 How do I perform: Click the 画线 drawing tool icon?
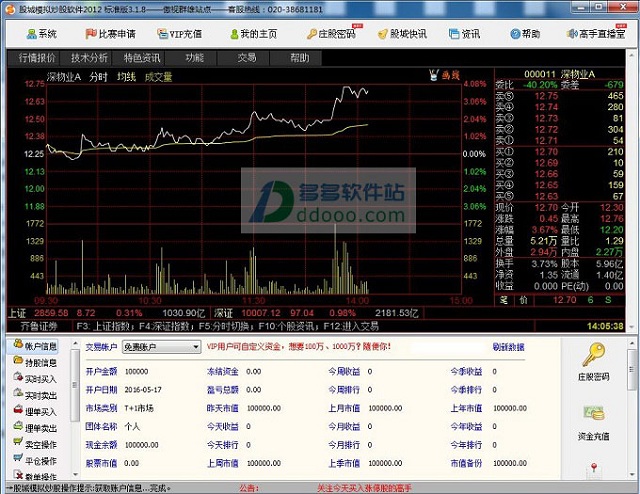pos(444,75)
